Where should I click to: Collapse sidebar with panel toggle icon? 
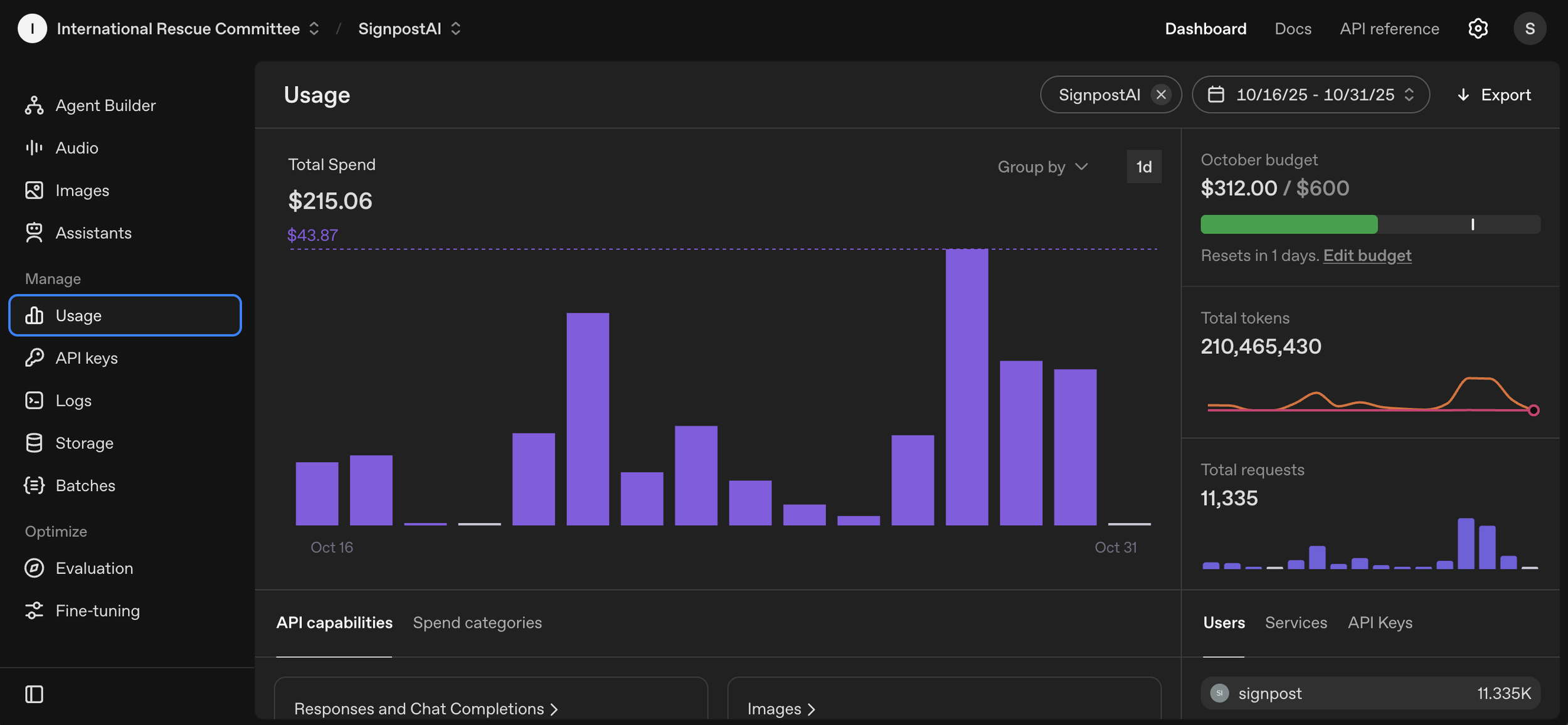(34, 694)
